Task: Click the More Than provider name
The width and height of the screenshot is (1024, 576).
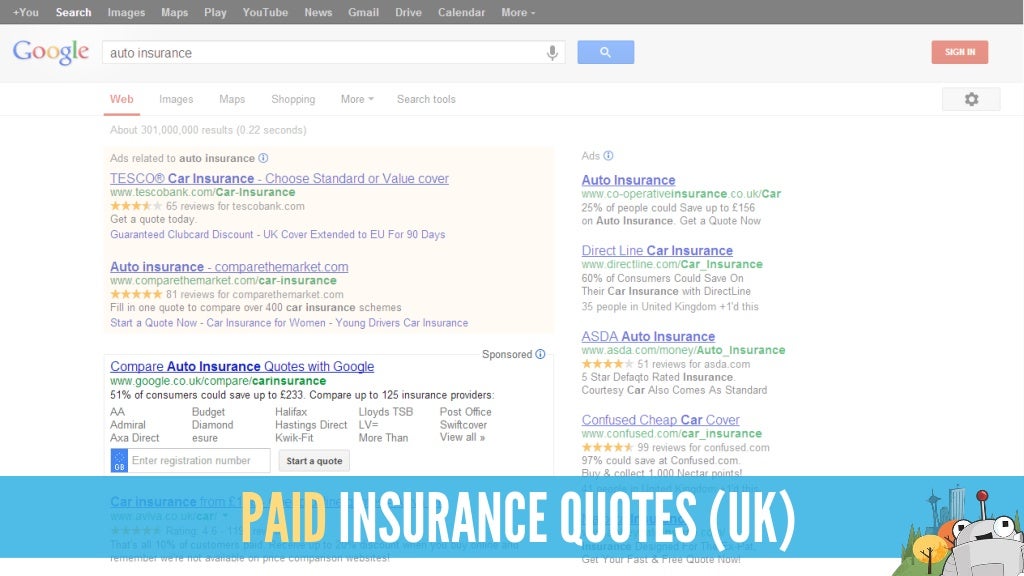Action: tap(383, 438)
